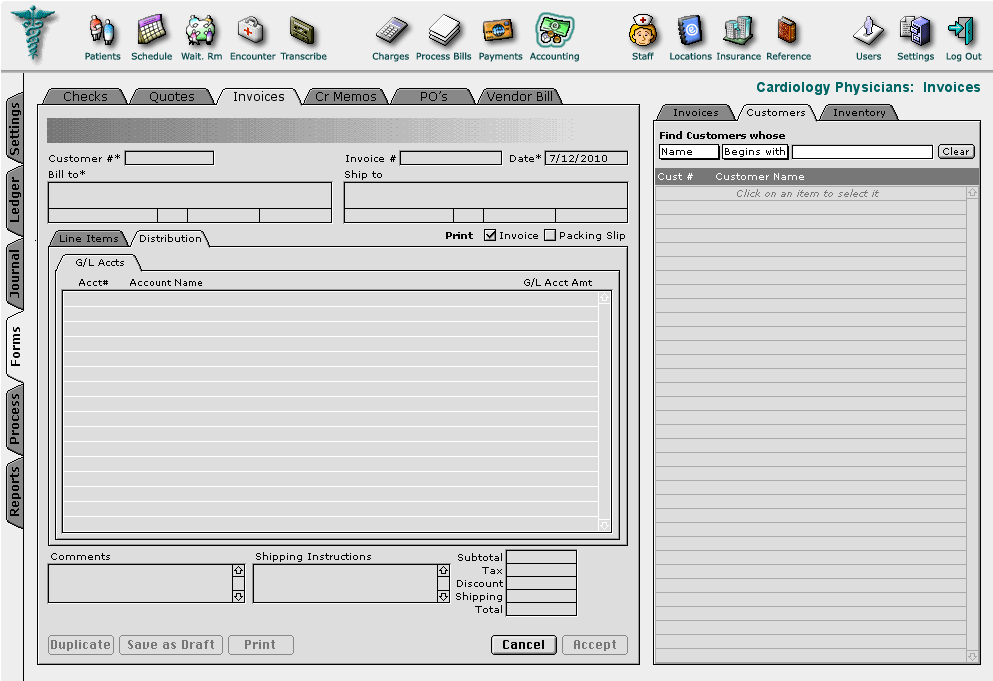Select the Accounting money icon
The height and width of the screenshot is (681, 993).
coord(554,31)
